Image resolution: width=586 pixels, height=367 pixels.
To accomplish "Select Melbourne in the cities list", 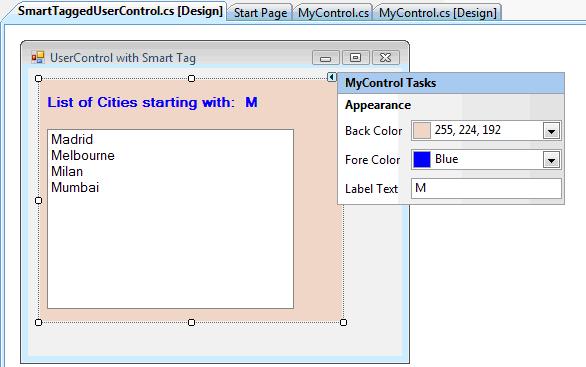I will click(83, 155).
